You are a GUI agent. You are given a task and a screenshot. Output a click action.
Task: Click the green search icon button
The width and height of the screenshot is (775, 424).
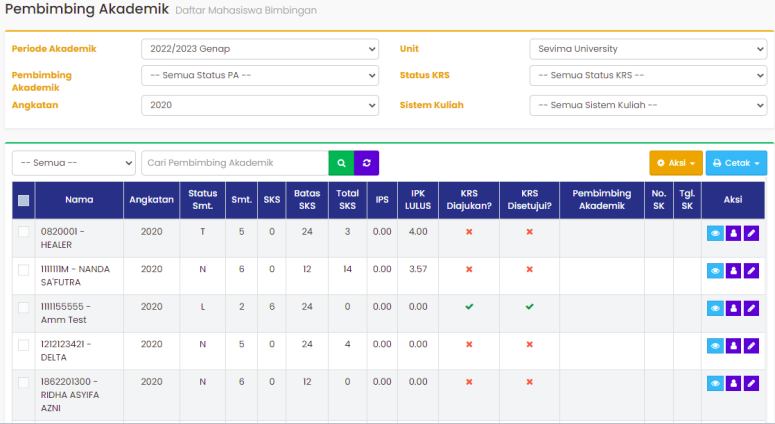(341, 163)
